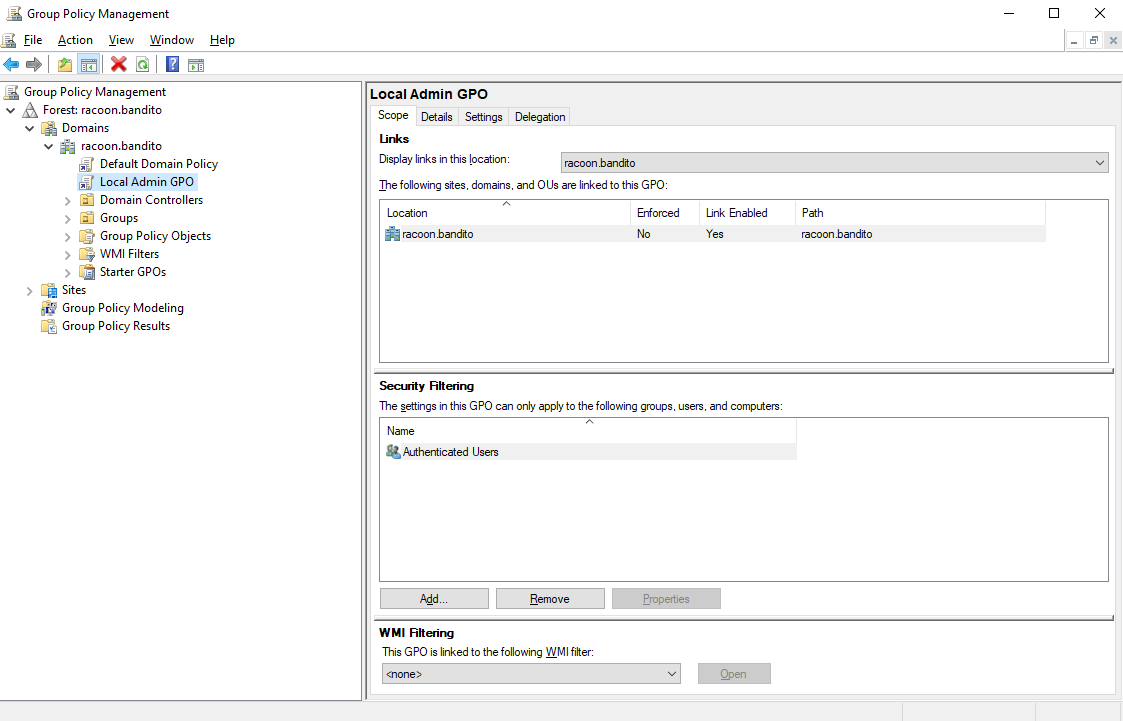Click the Remove button
The image size is (1123, 721).
pos(550,598)
